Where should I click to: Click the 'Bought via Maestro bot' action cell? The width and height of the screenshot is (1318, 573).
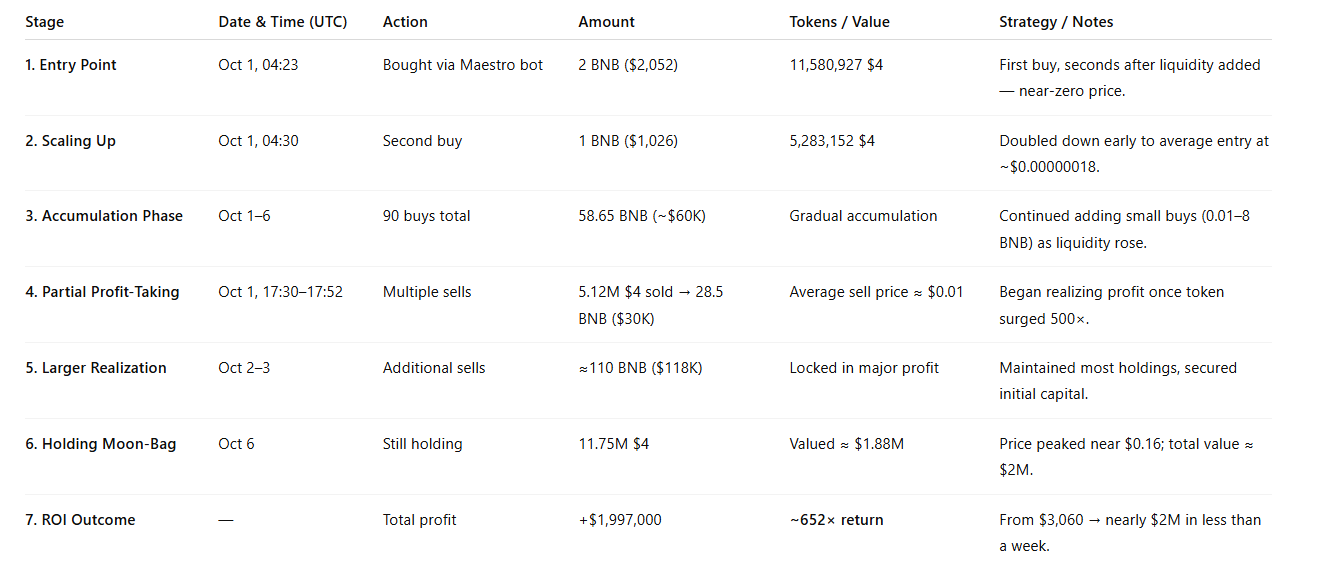point(463,65)
